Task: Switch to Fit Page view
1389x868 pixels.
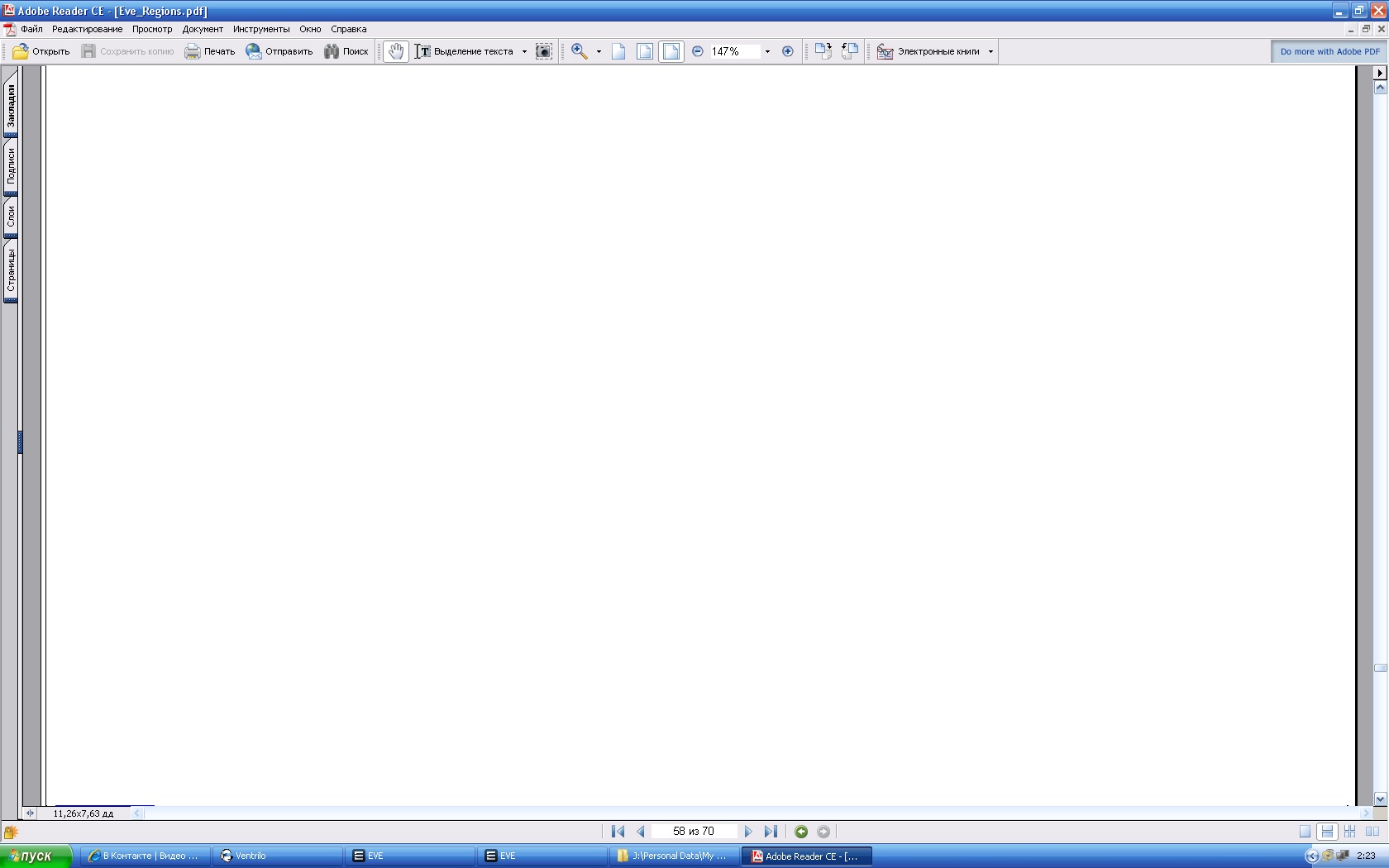Action: 645,51
